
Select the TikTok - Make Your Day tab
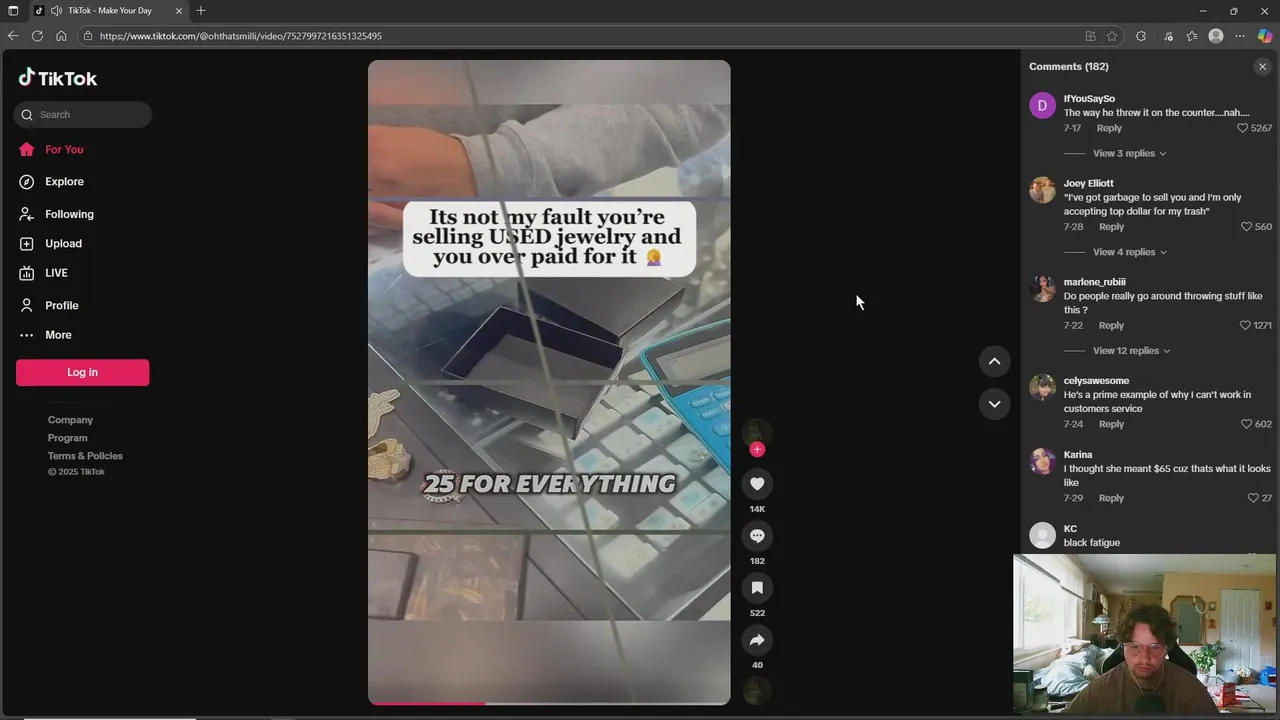click(108, 11)
